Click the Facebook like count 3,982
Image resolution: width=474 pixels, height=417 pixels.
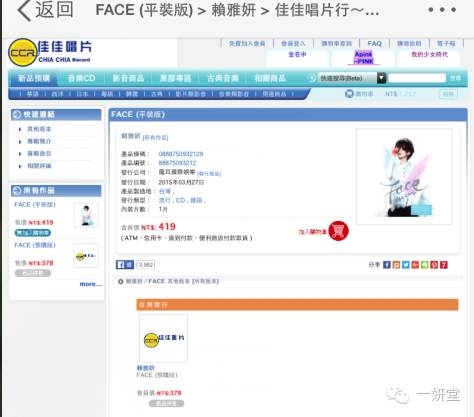[145, 265]
